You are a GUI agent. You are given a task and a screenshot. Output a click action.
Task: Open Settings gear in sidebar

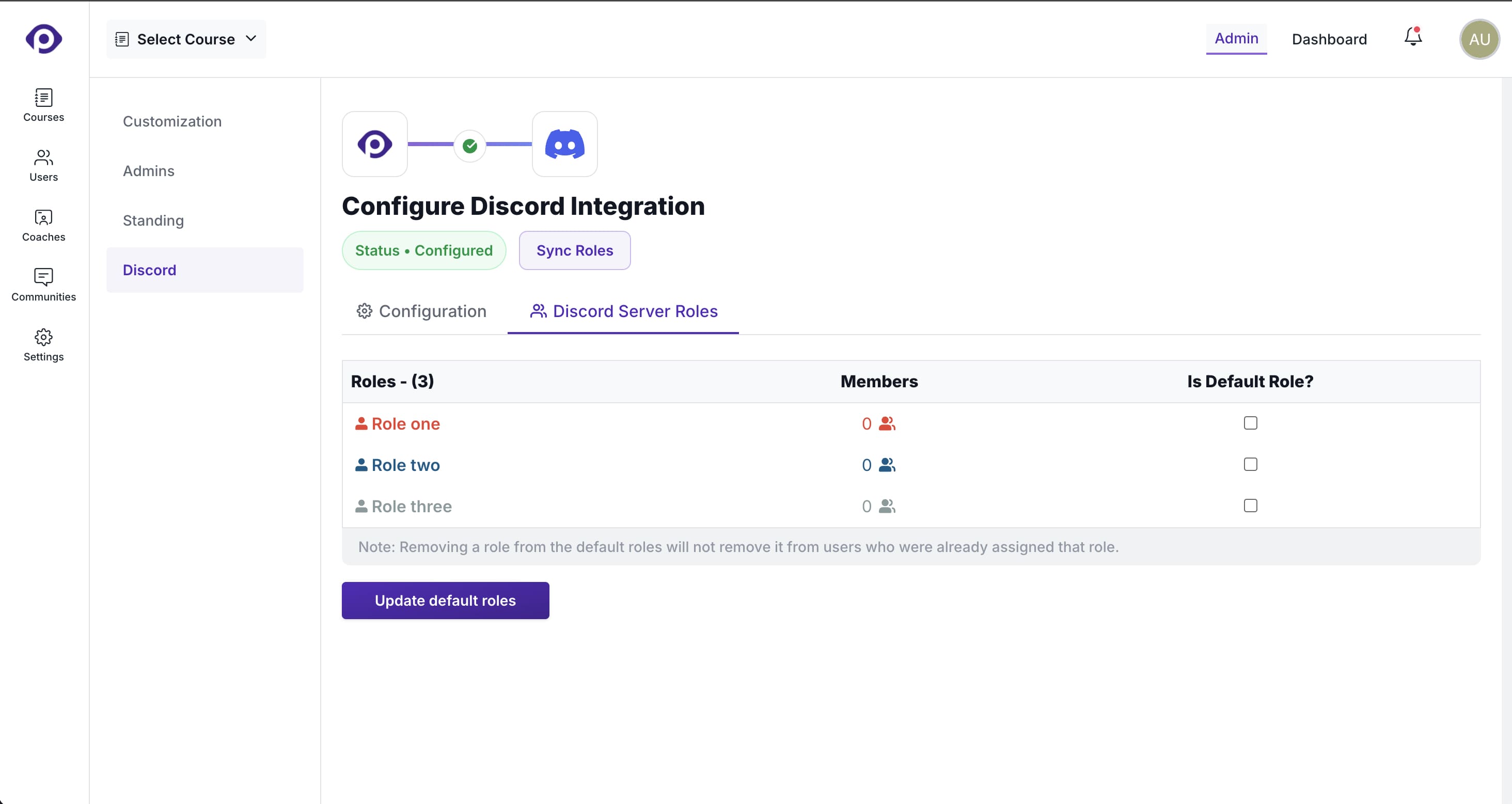click(x=43, y=344)
